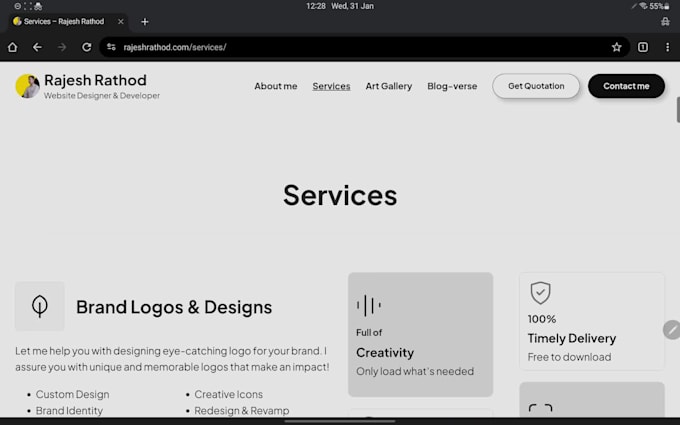Click 'Free to download' text

(x=569, y=357)
